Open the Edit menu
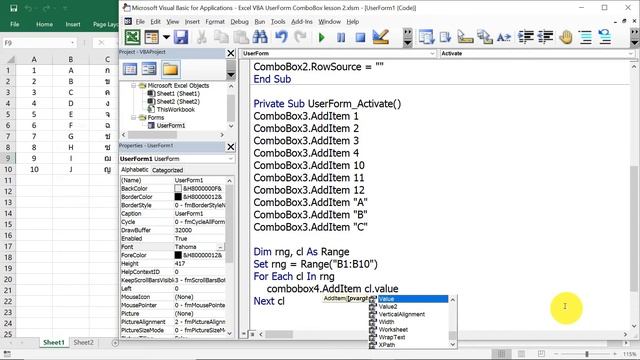This screenshot has height=360, width=640. 155,22
